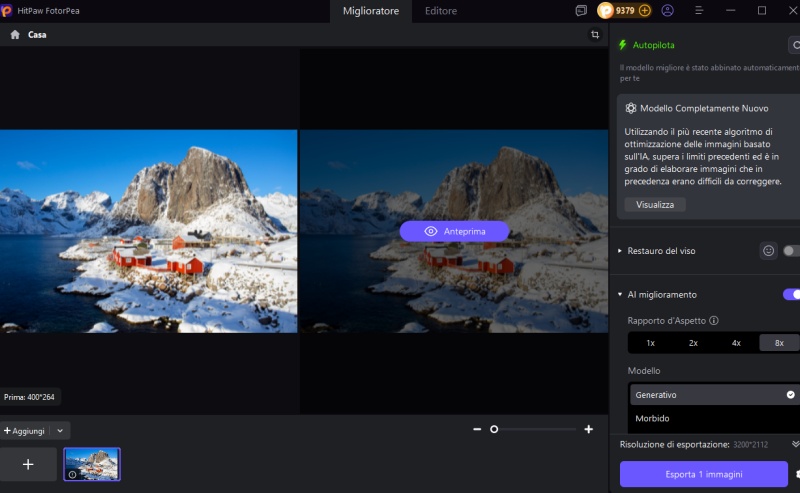
Task: Go to Casa breadcrumb
Action: pos(37,35)
